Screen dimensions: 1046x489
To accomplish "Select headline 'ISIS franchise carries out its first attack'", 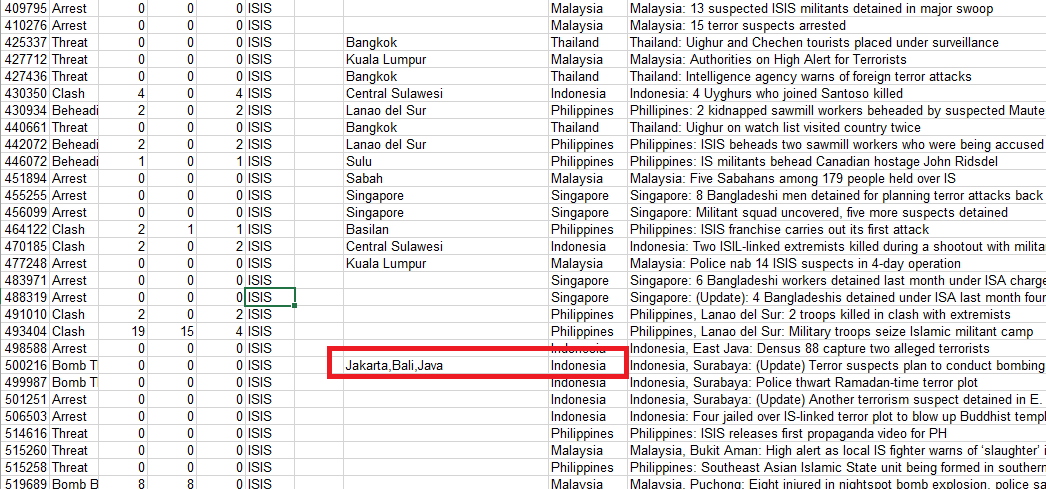I will (779, 229).
